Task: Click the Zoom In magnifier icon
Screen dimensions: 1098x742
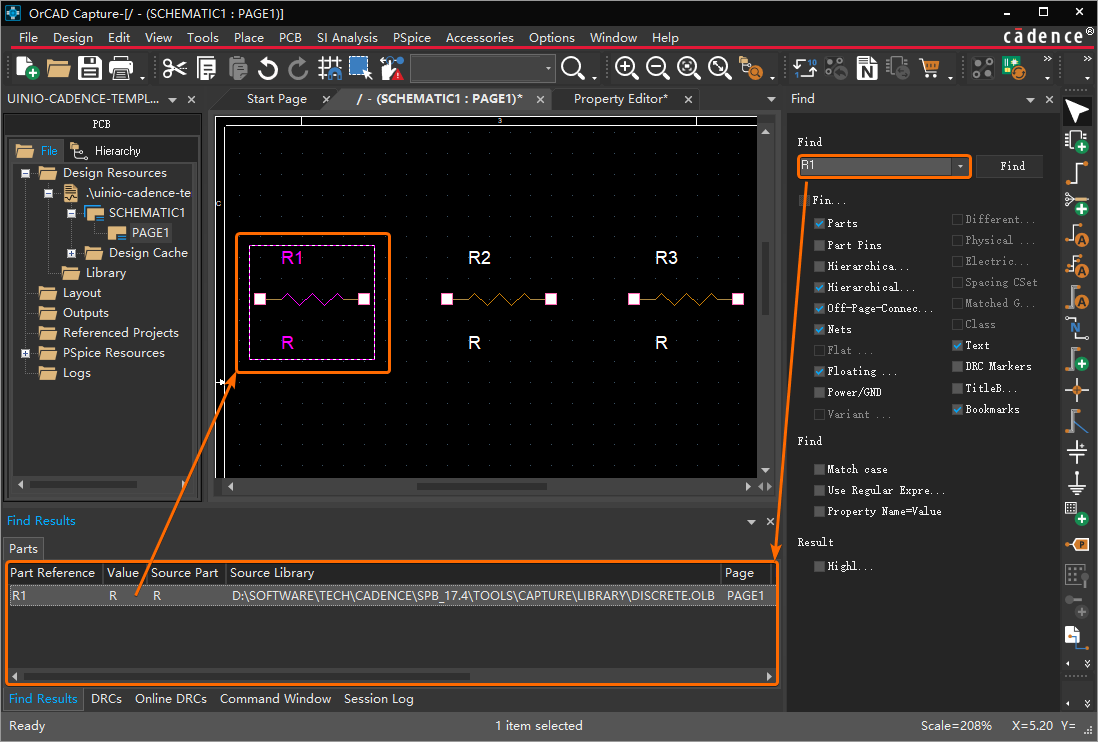Action: pos(627,68)
